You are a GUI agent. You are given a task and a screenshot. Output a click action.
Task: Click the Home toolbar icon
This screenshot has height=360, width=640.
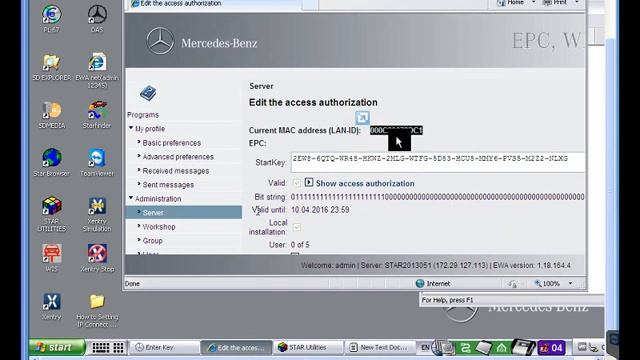[501, 3]
